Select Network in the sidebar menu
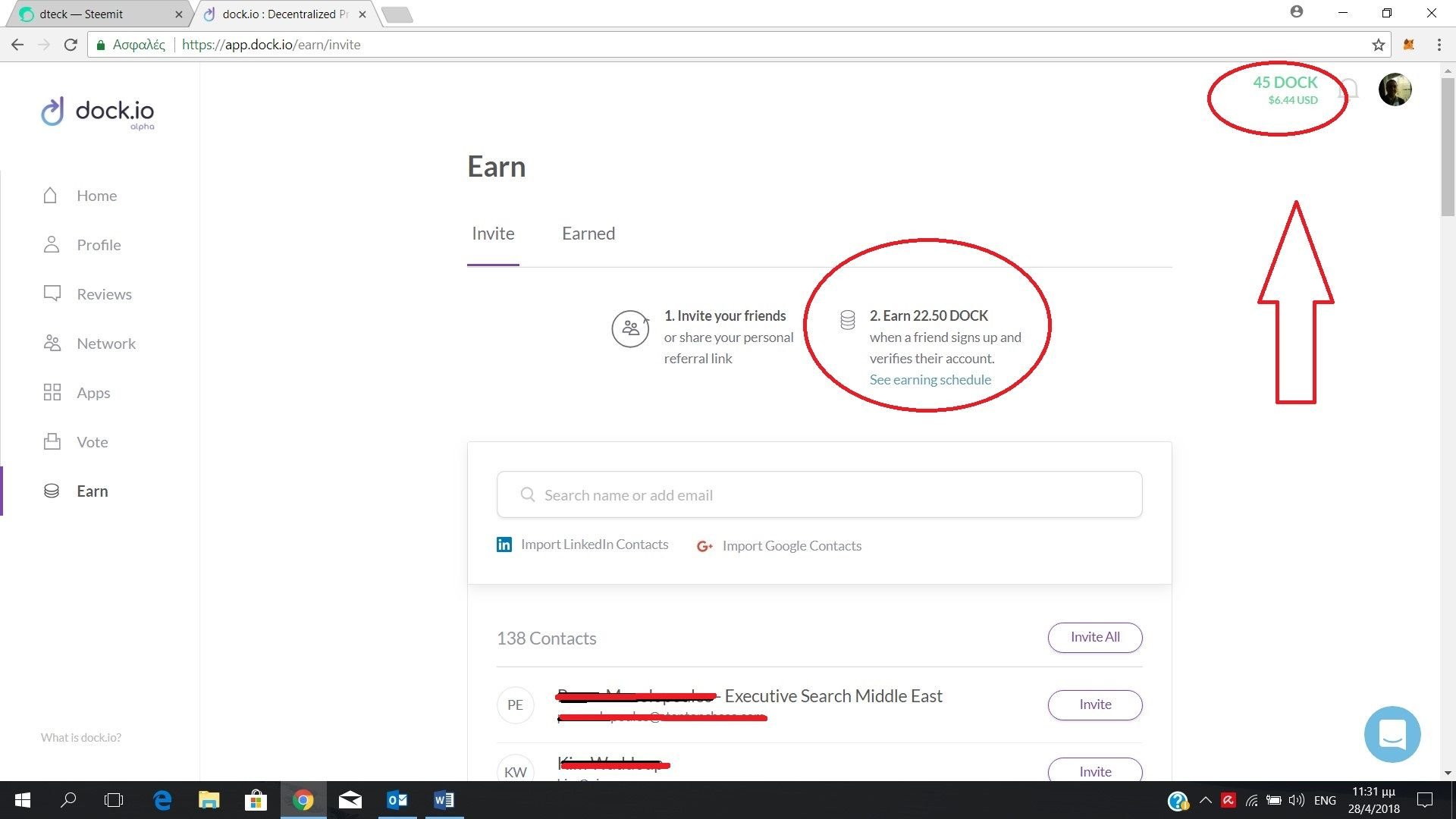This screenshot has height=819, width=1456. pyautogui.click(x=106, y=344)
